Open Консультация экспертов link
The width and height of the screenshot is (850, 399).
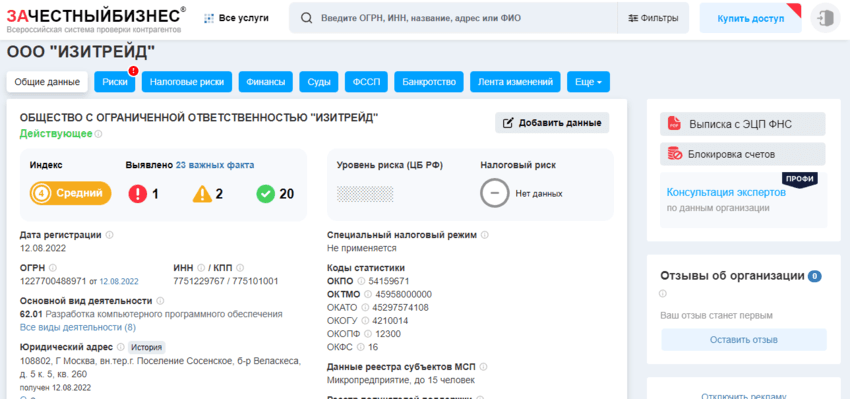726,192
